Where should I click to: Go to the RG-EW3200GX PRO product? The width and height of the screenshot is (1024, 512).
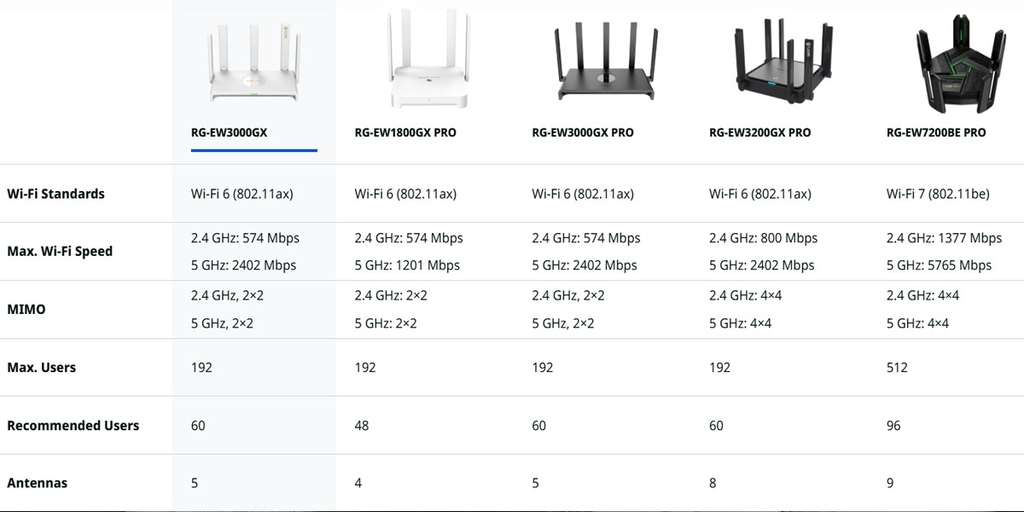click(760, 132)
